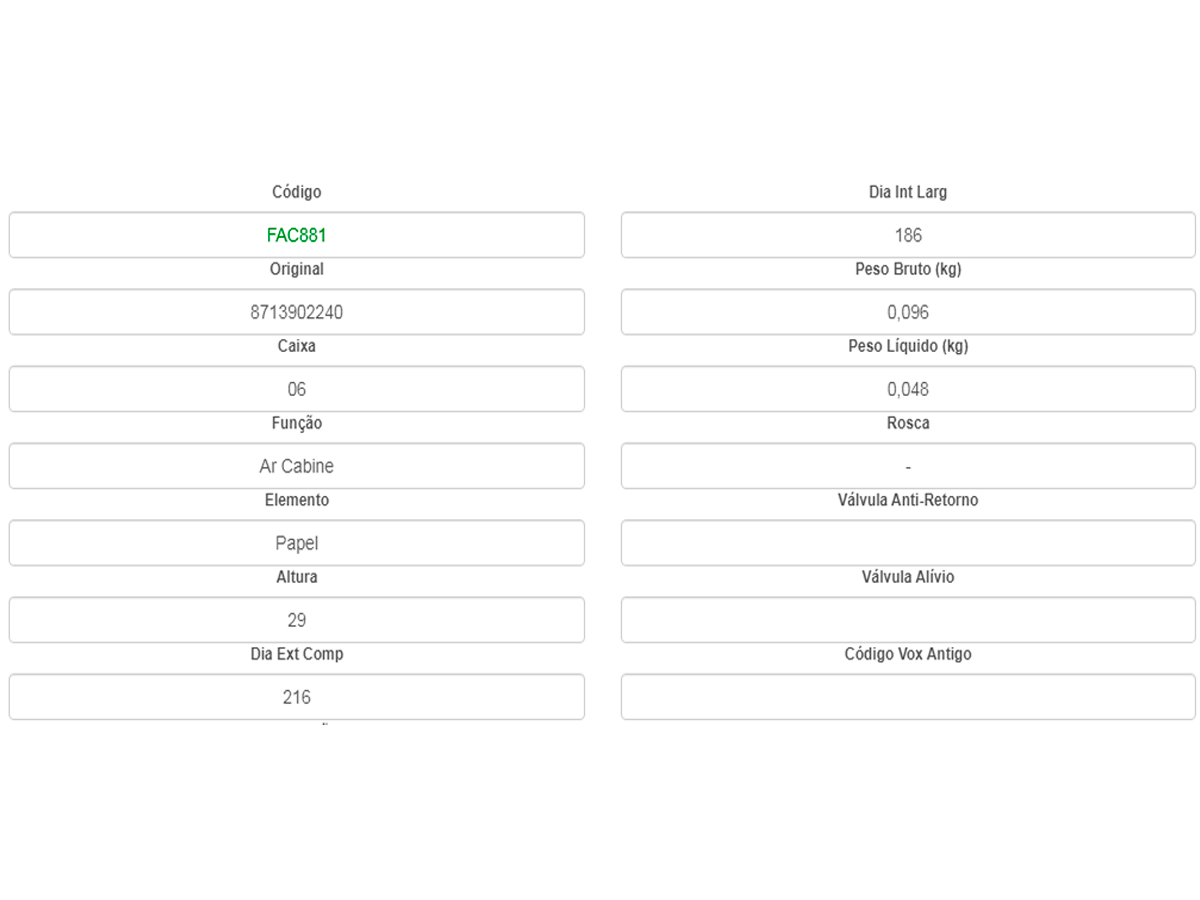The height and width of the screenshot is (900, 1200).
Task: Click the Dia Ext Comp field showing 216
Action: 296,697
